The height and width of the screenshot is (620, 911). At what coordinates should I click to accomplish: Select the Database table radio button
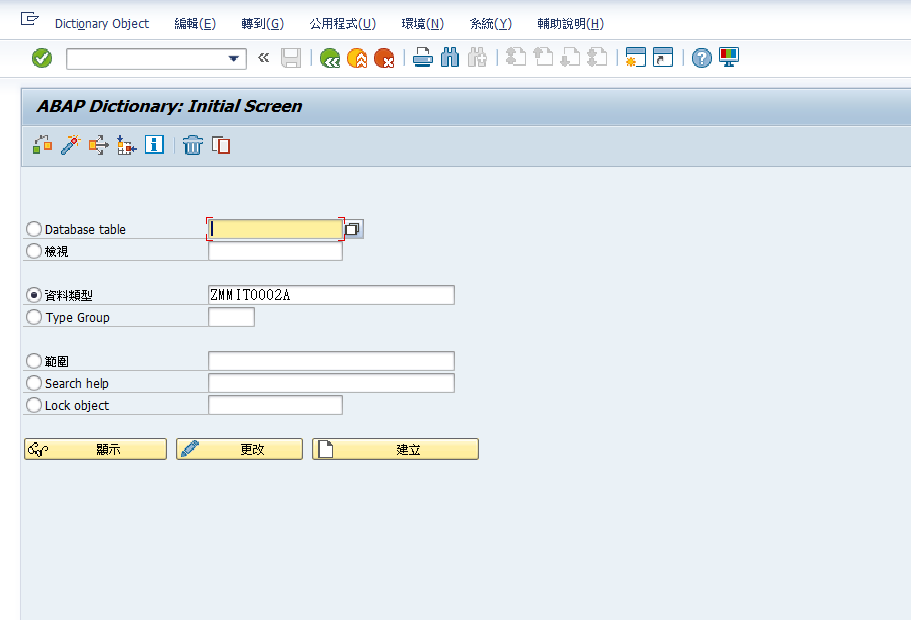[33, 228]
